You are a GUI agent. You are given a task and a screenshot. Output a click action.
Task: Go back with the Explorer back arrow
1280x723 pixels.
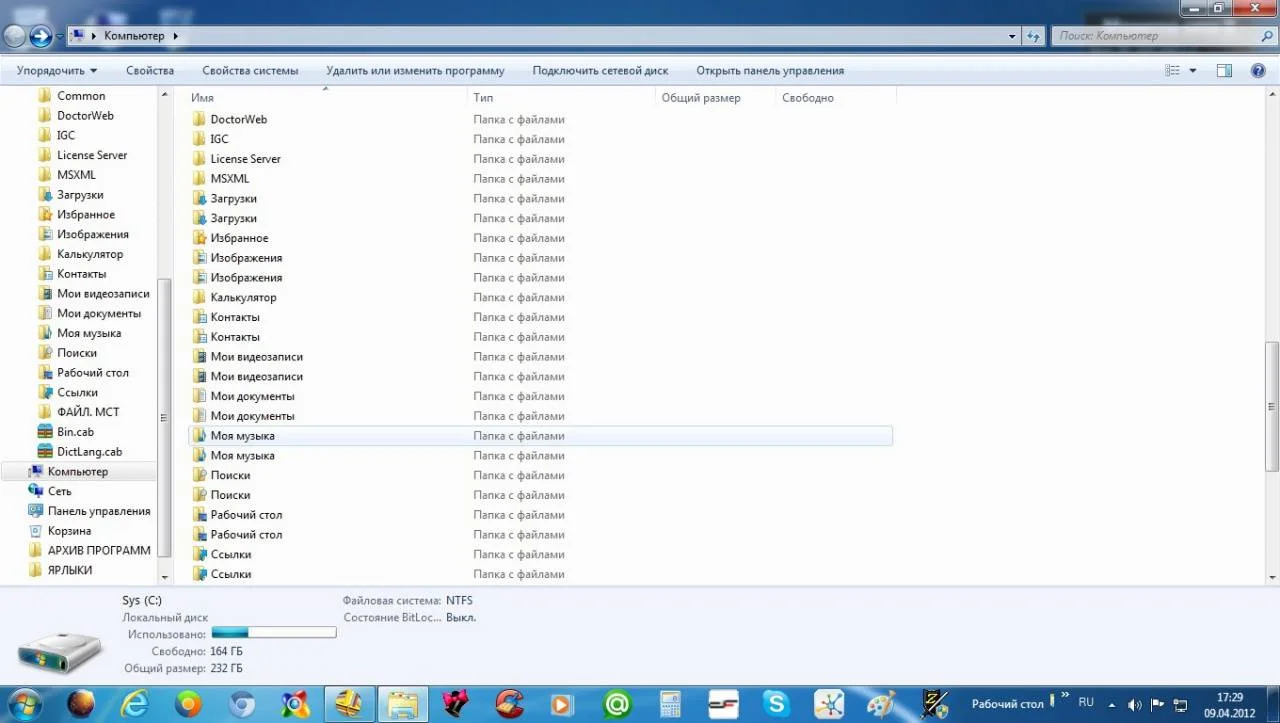(x=14, y=36)
